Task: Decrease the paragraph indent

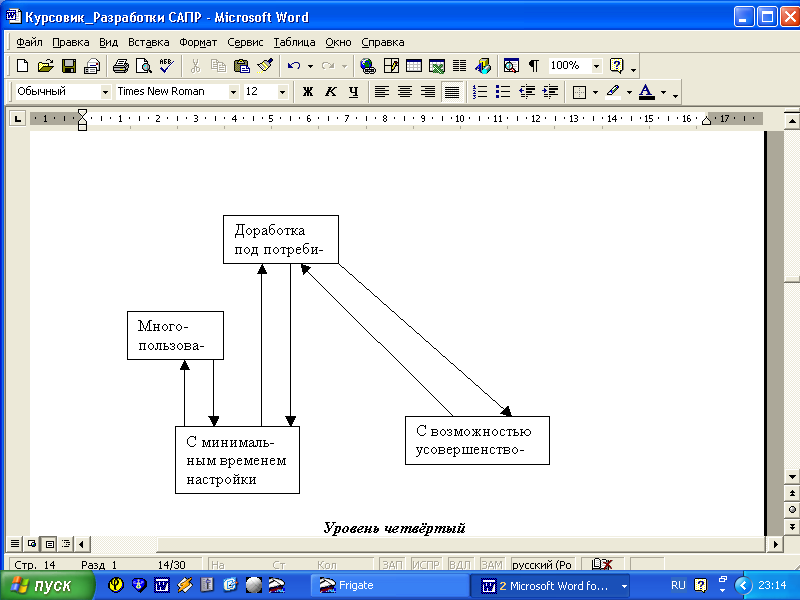Action: coord(527,92)
